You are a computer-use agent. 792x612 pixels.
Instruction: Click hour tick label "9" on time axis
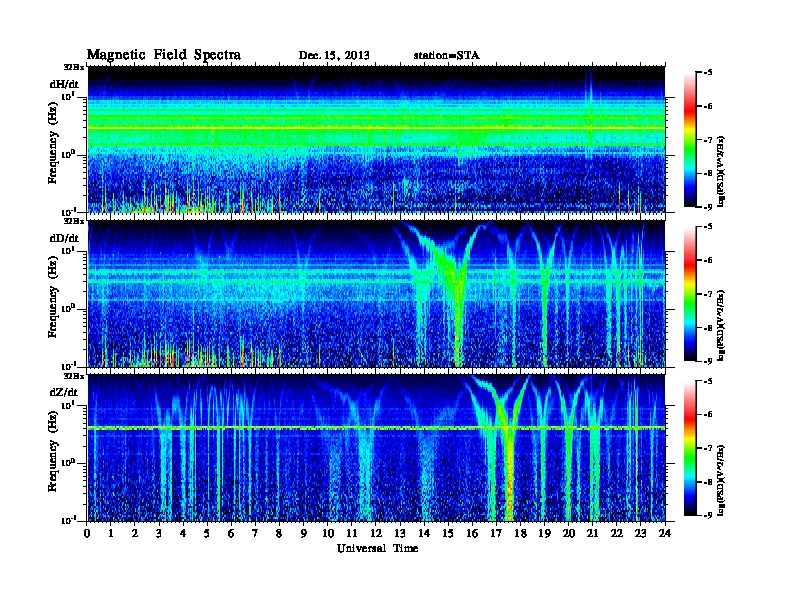click(304, 534)
